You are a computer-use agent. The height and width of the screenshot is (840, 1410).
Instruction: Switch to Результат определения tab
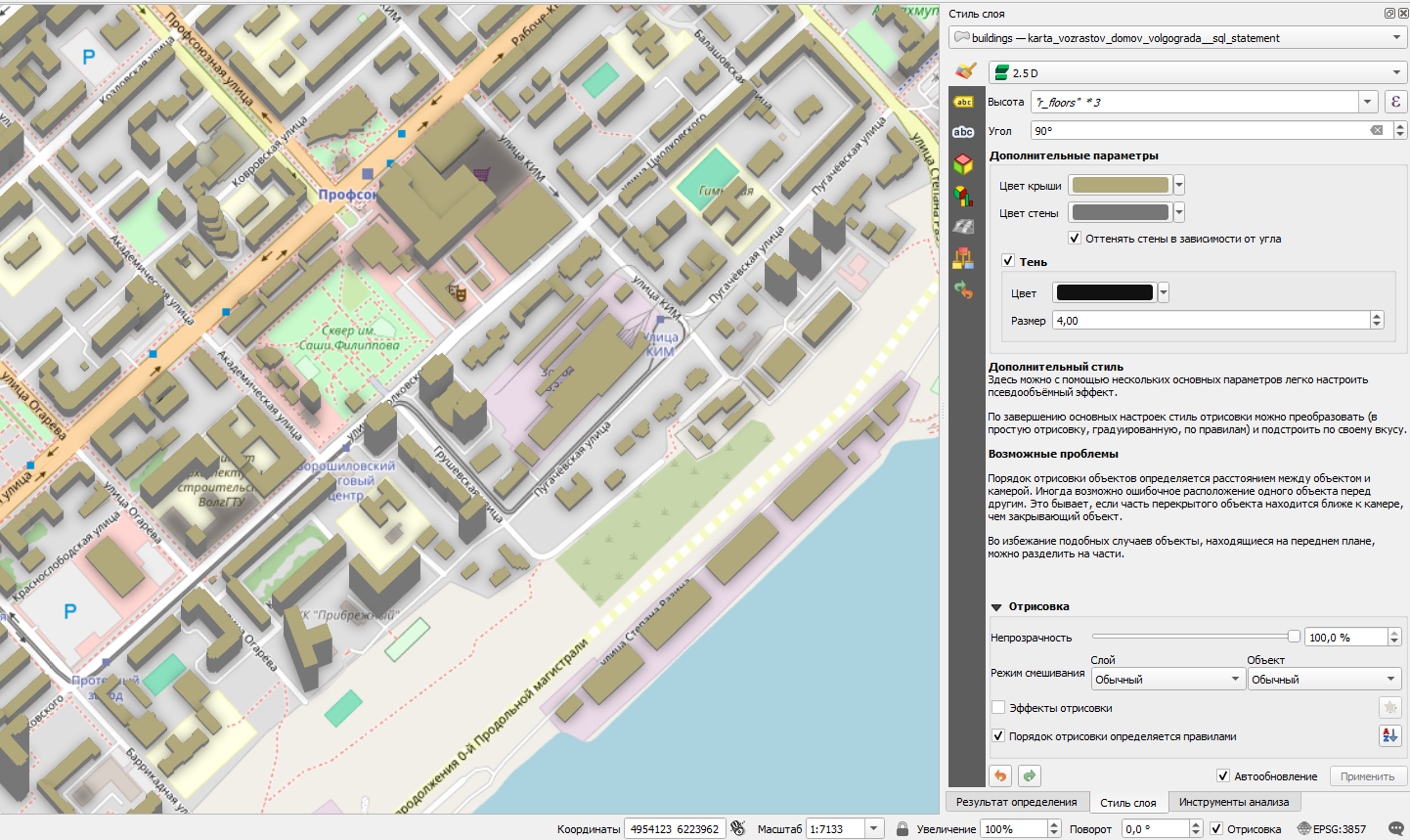[1016, 802]
